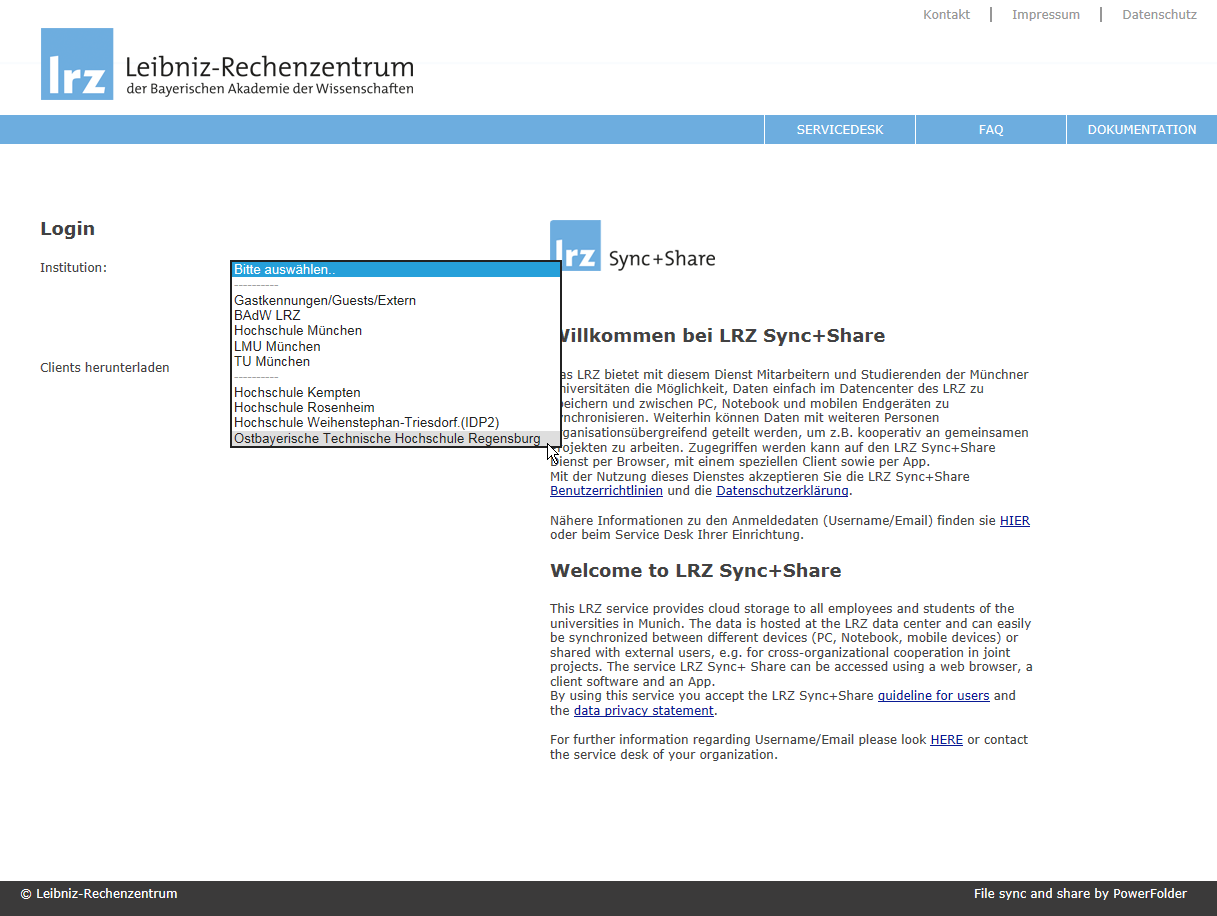Open the Kontakt link at top
This screenshot has height=916, width=1217.
coord(946,15)
